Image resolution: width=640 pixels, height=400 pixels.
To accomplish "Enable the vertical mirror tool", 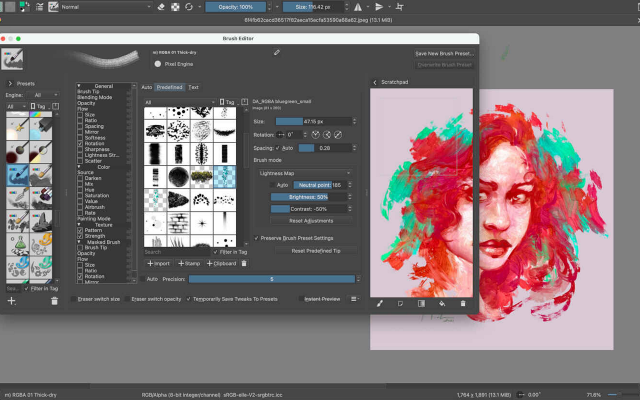I will point(379,7).
